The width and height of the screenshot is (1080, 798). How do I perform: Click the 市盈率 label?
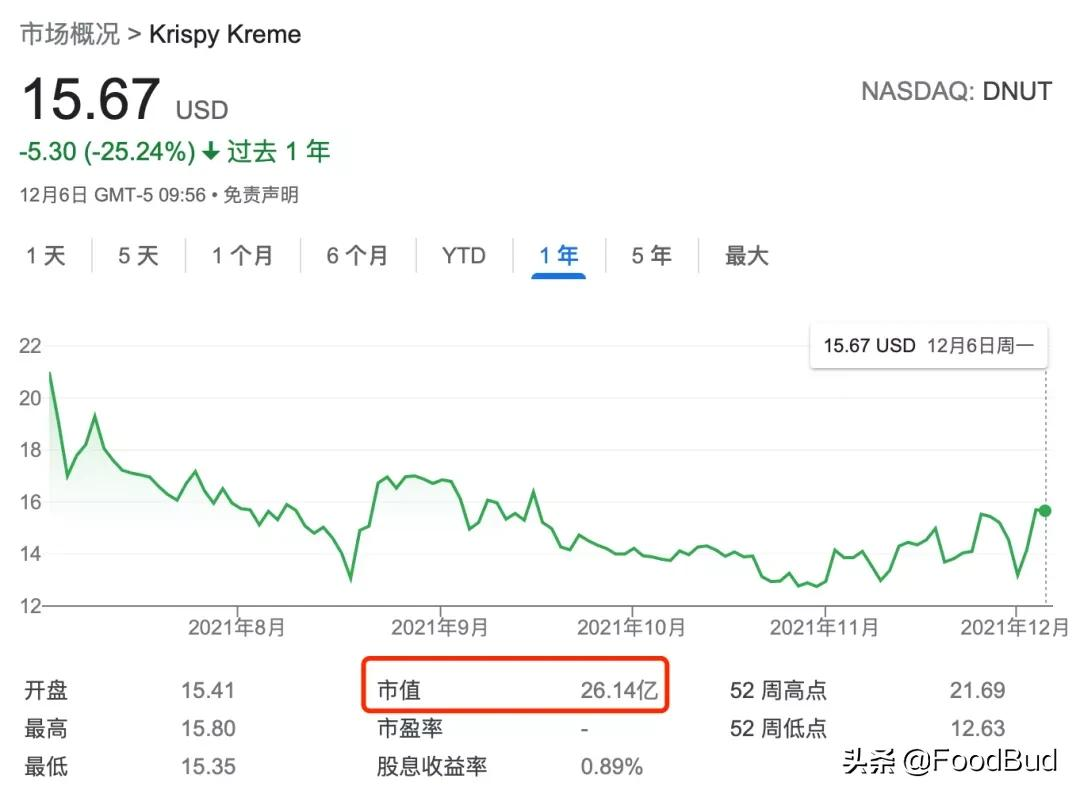tap(410, 728)
